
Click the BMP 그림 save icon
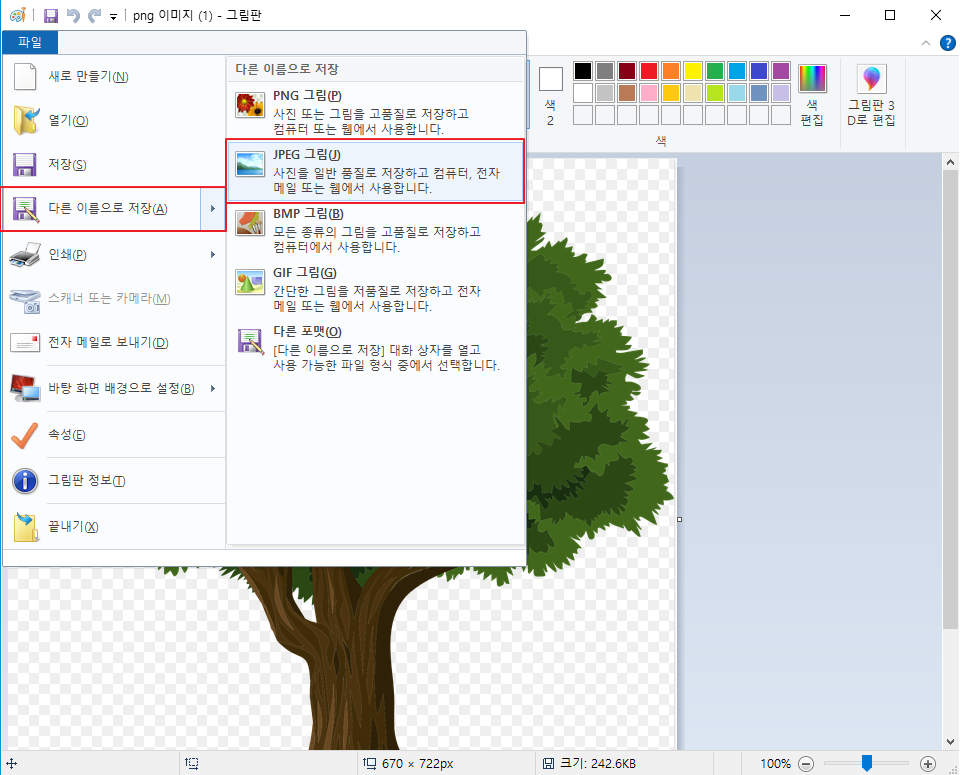[x=250, y=222]
